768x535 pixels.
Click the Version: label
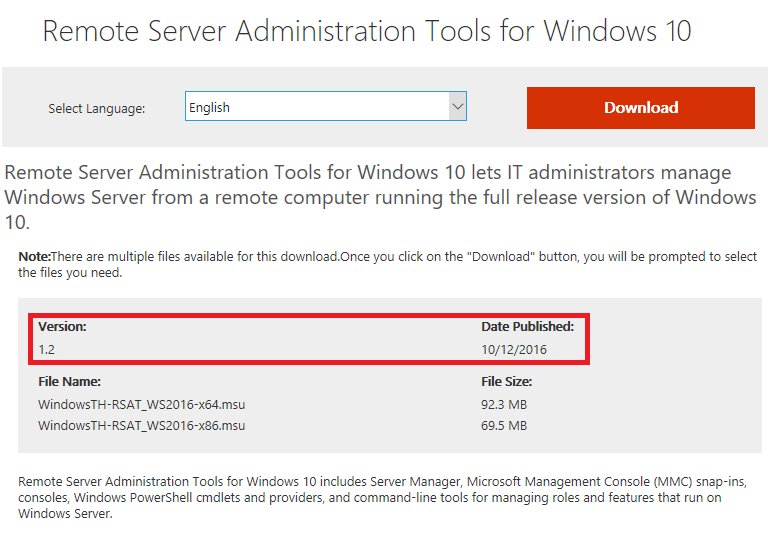click(62, 327)
